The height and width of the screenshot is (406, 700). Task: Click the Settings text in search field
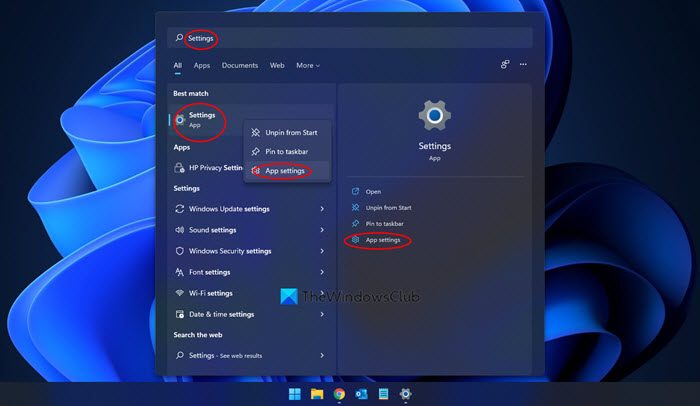pyautogui.click(x=200, y=38)
